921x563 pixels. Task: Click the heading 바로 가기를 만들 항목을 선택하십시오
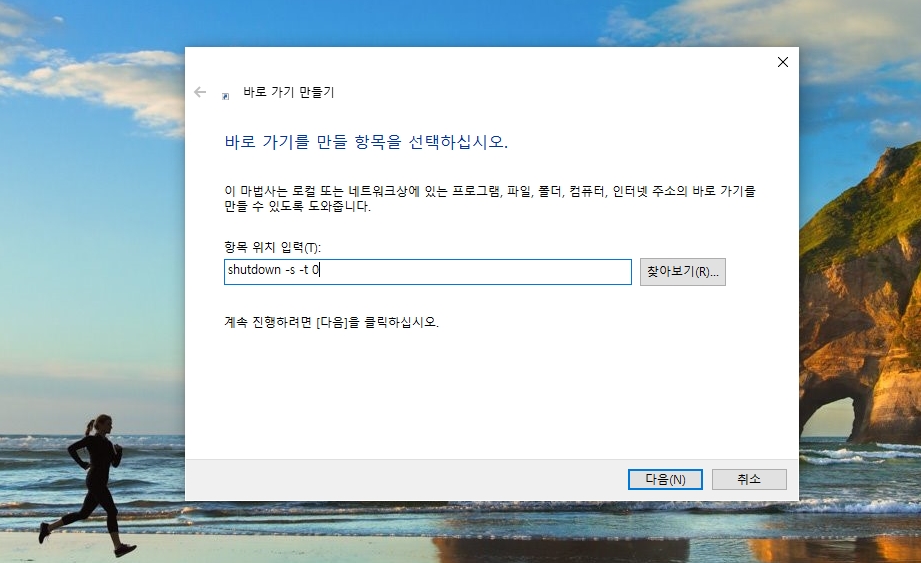366,142
